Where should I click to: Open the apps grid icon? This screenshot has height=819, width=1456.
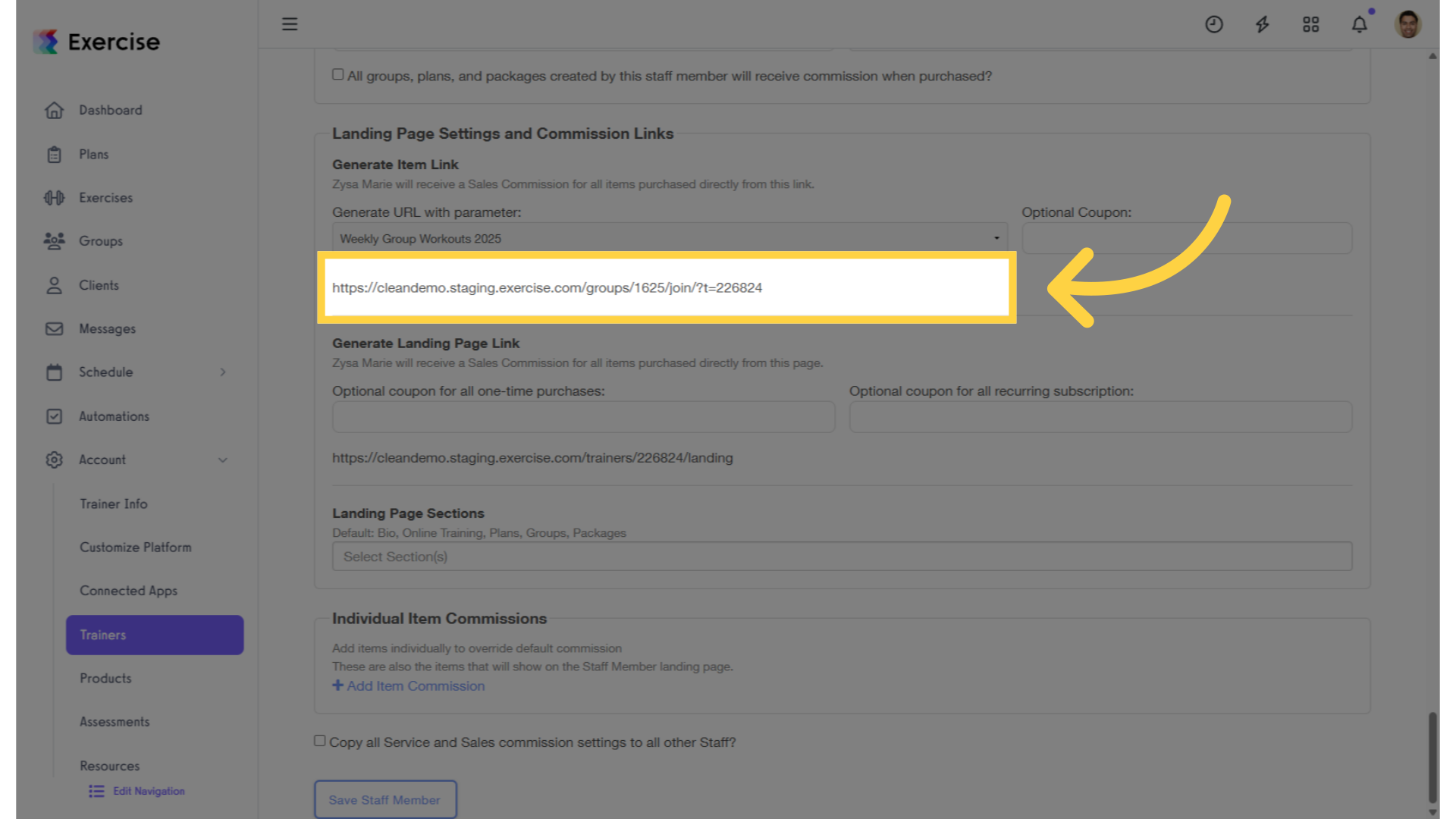point(1311,24)
